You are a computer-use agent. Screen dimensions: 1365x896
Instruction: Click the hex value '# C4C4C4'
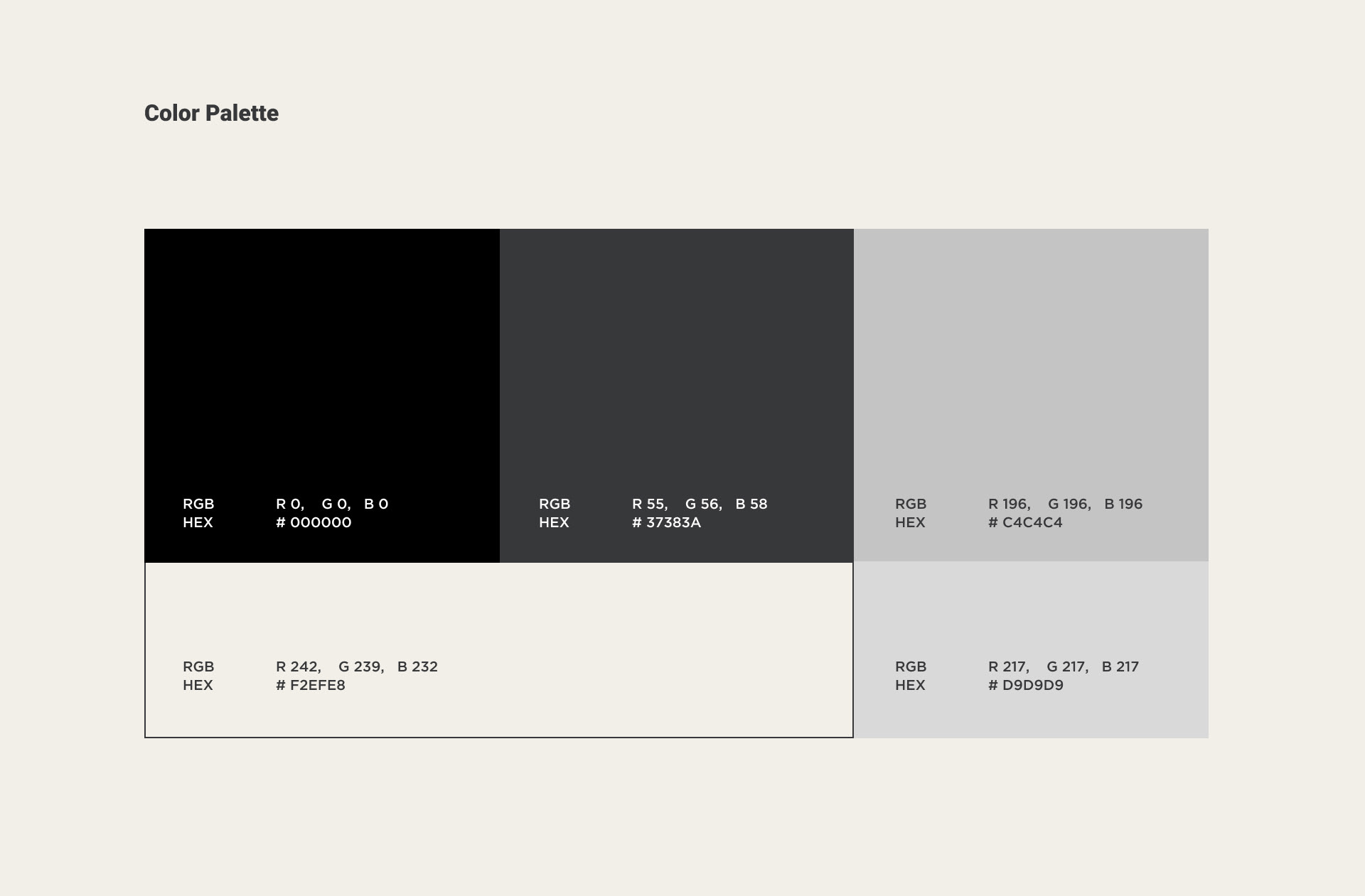pos(1025,522)
